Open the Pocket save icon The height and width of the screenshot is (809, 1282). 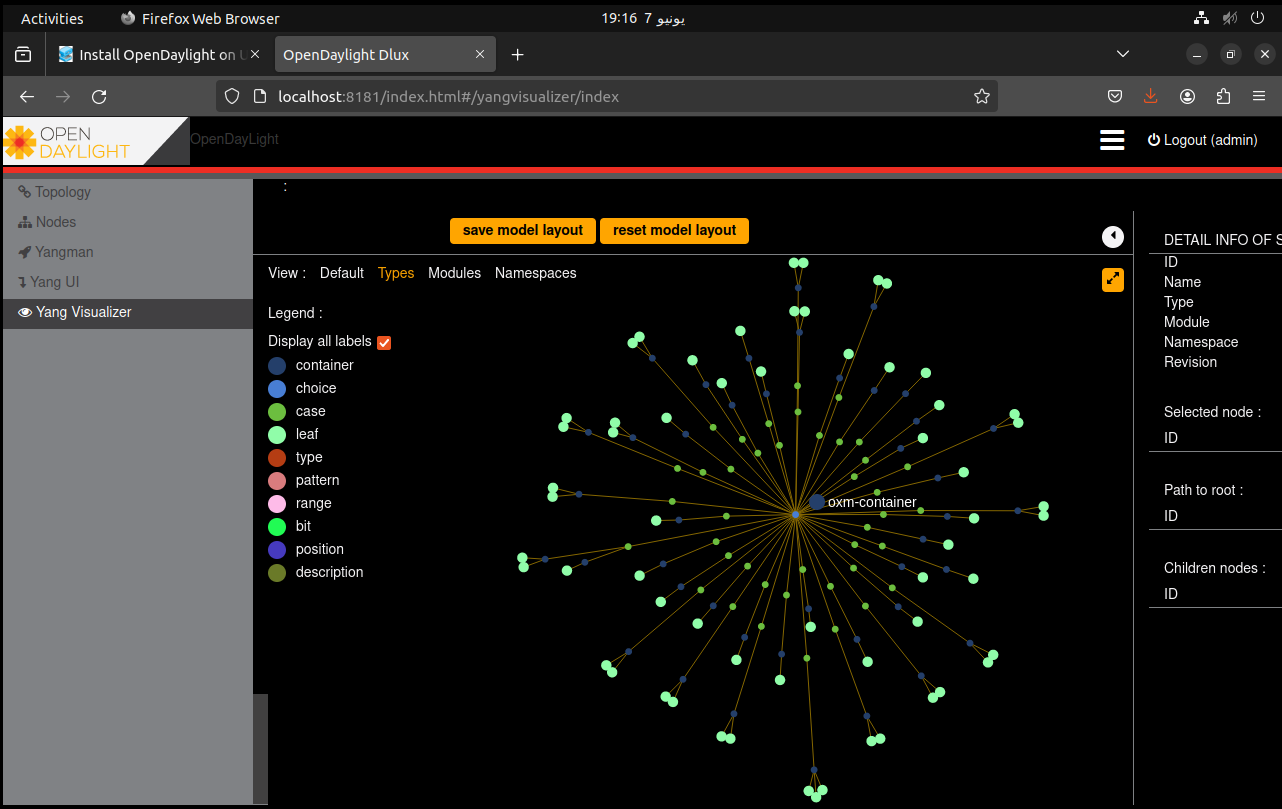(1114, 97)
